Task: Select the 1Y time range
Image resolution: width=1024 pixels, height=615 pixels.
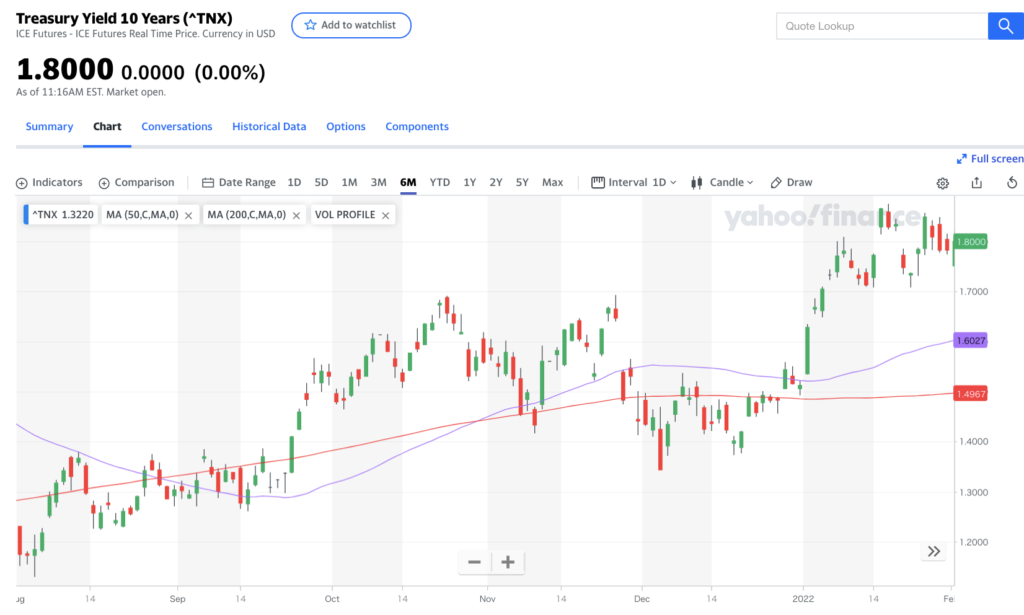Action: click(470, 183)
